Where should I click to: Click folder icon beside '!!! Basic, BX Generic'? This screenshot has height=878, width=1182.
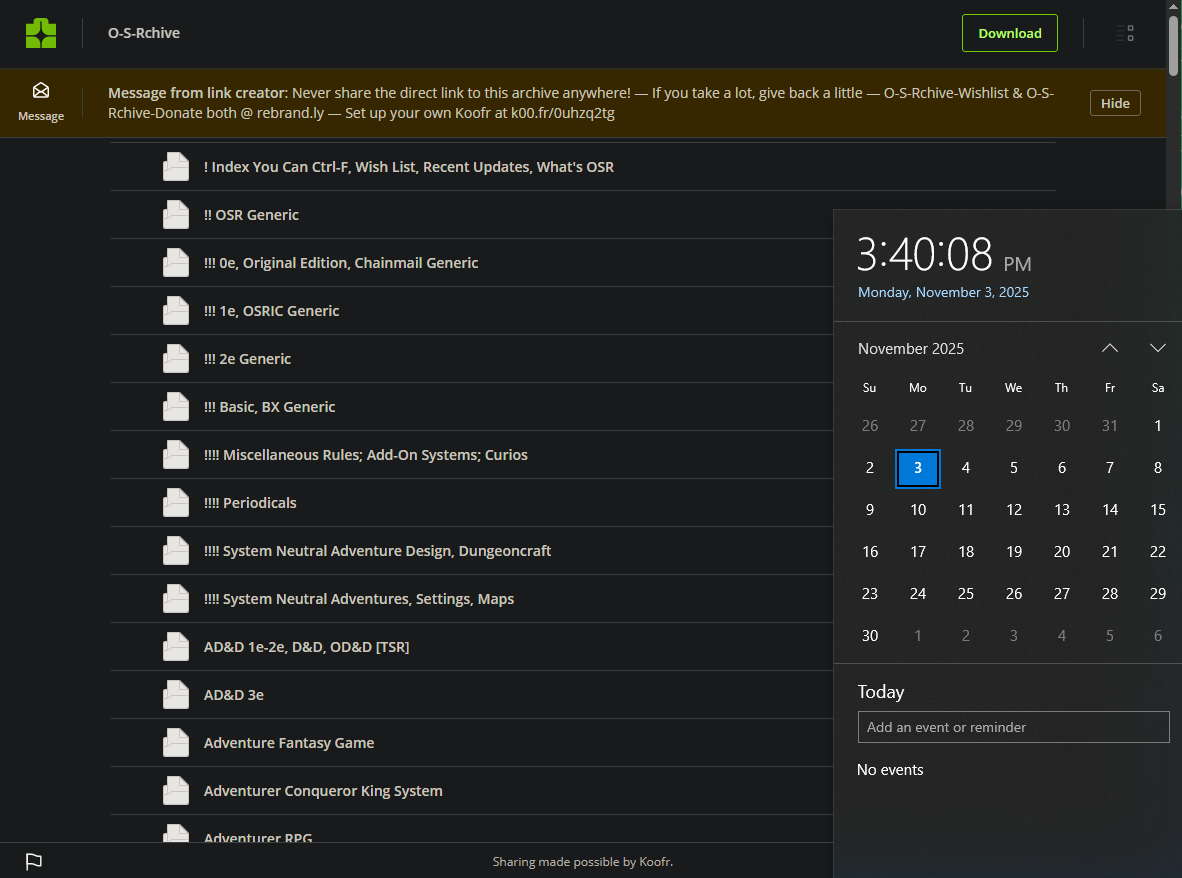[x=176, y=406]
